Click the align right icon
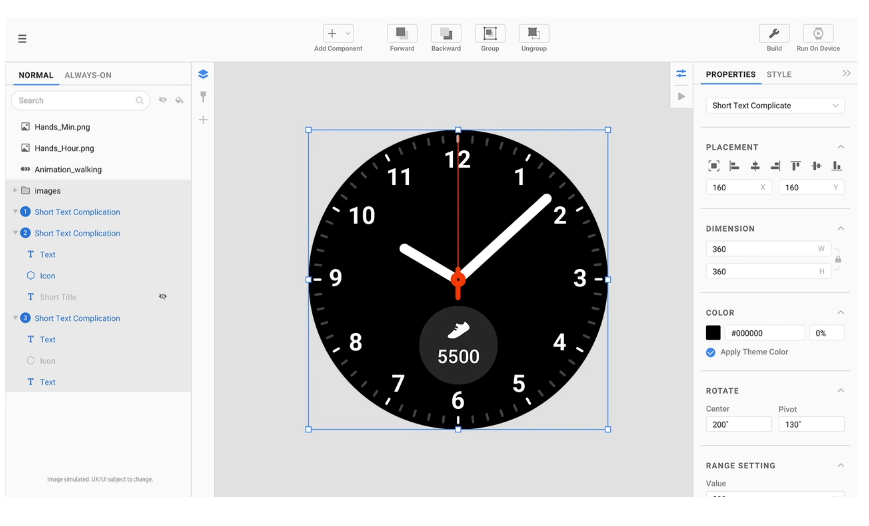 click(775, 166)
